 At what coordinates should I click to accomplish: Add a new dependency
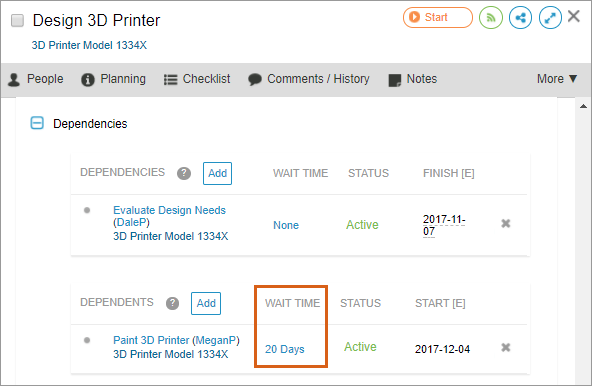[x=217, y=173]
